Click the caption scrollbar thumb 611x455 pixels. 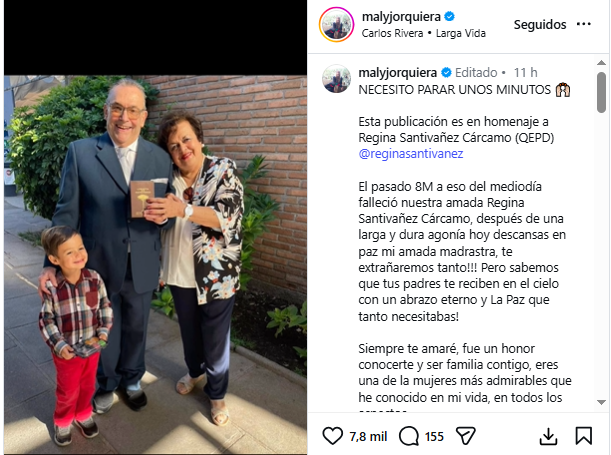(601, 92)
